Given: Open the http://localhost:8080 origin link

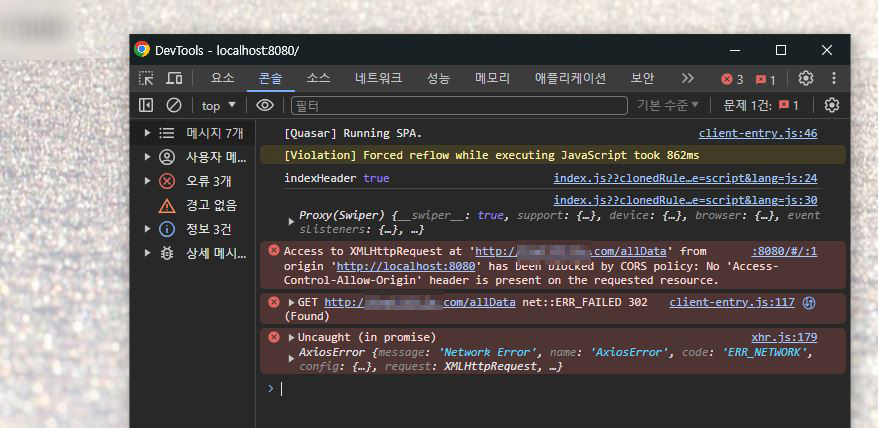Looking at the screenshot, I should pos(406,266).
